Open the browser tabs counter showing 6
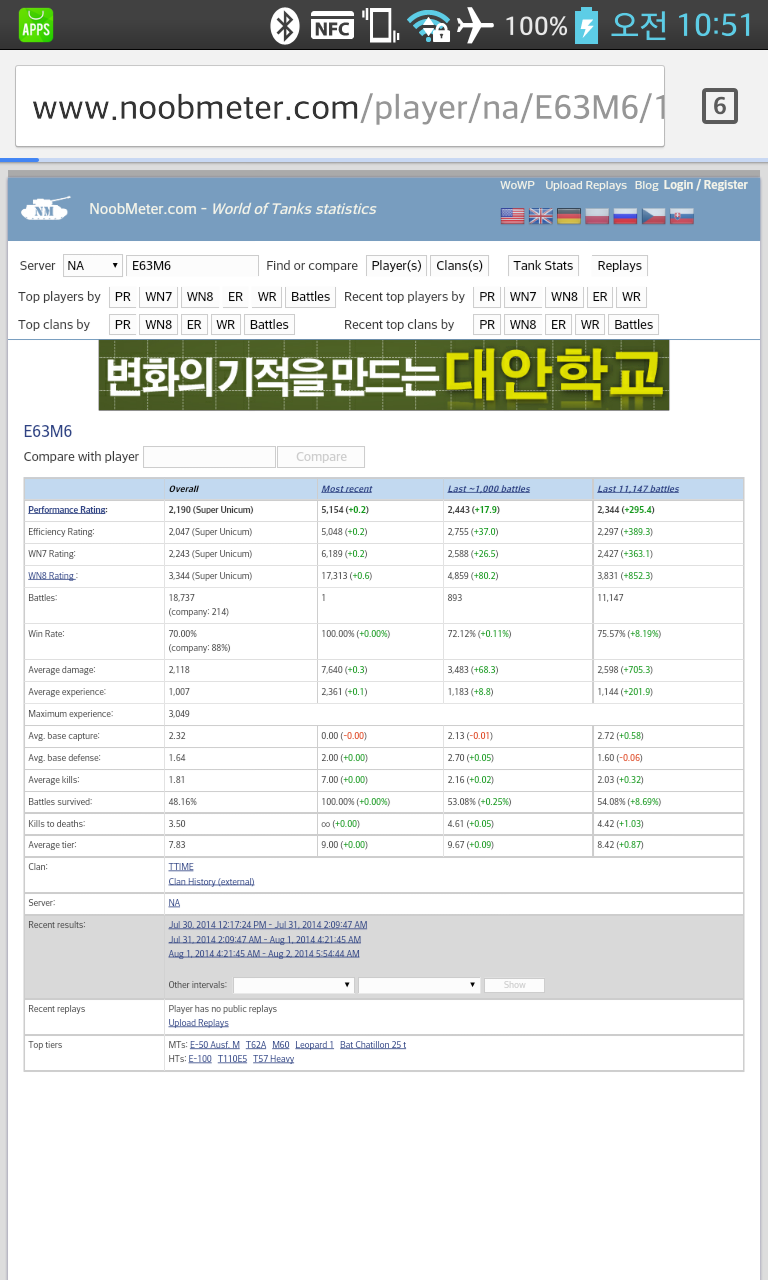 (719, 106)
